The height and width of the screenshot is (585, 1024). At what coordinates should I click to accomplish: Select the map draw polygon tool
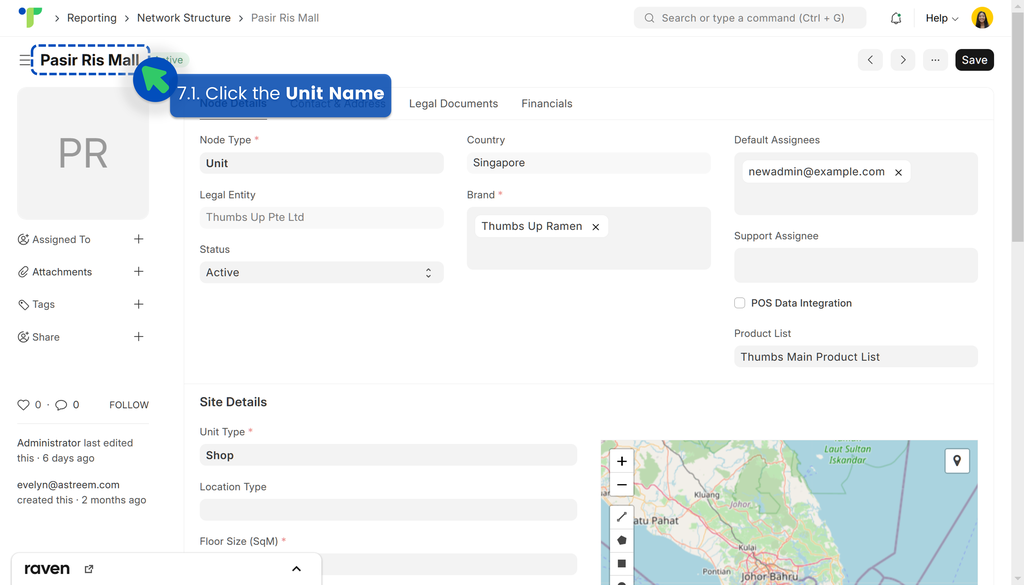coord(622,540)
